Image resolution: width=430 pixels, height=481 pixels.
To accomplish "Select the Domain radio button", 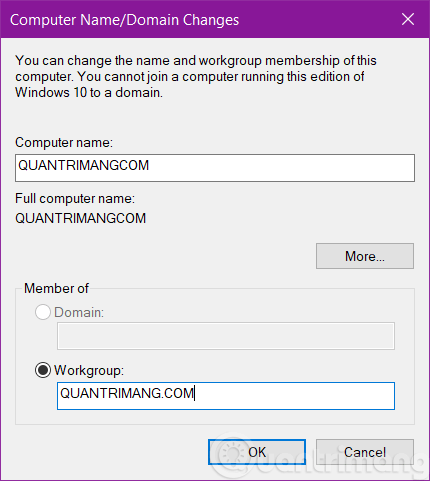I will 43,312.
